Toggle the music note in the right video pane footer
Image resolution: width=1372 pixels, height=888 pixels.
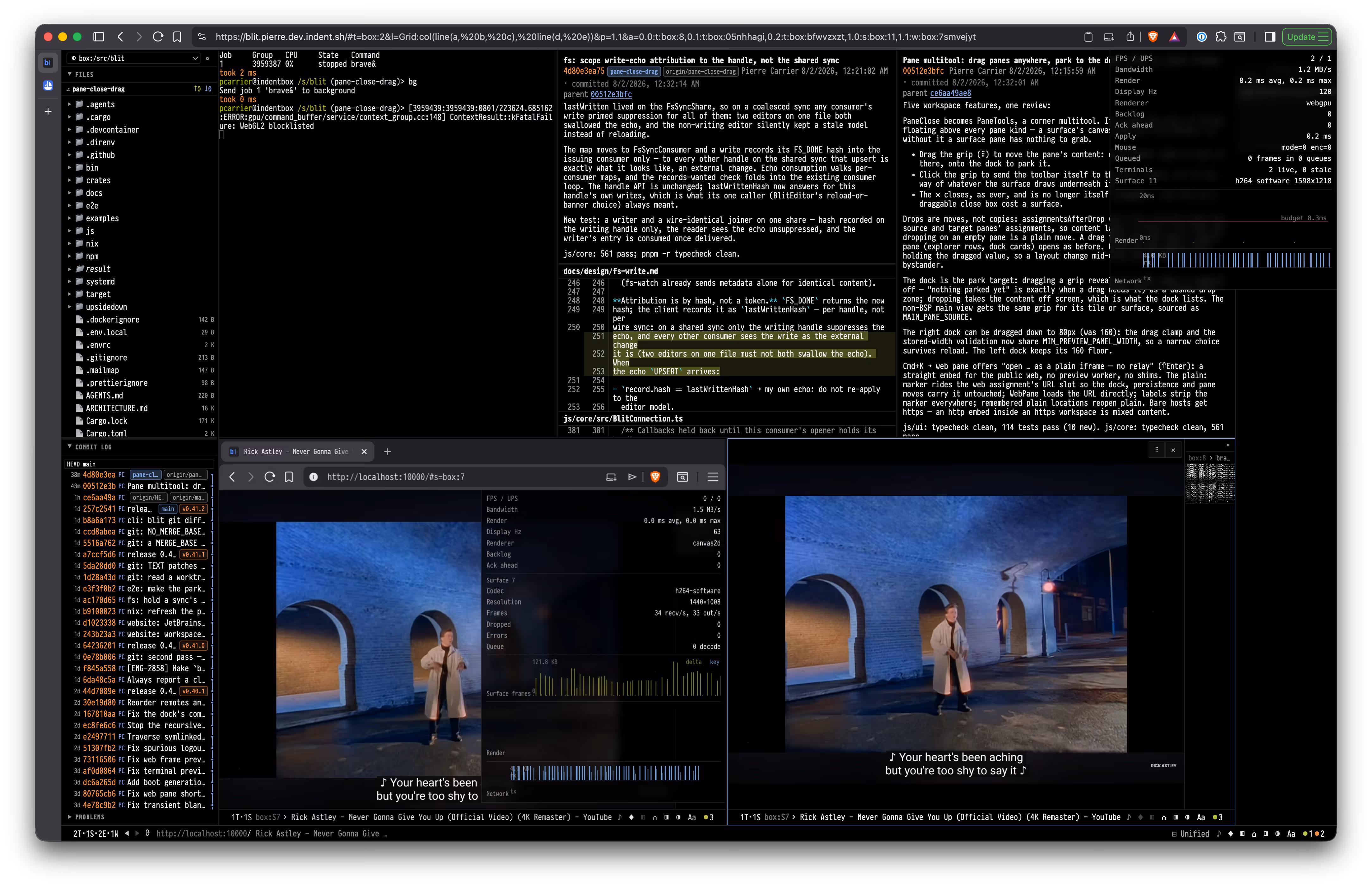(1129, 817)
